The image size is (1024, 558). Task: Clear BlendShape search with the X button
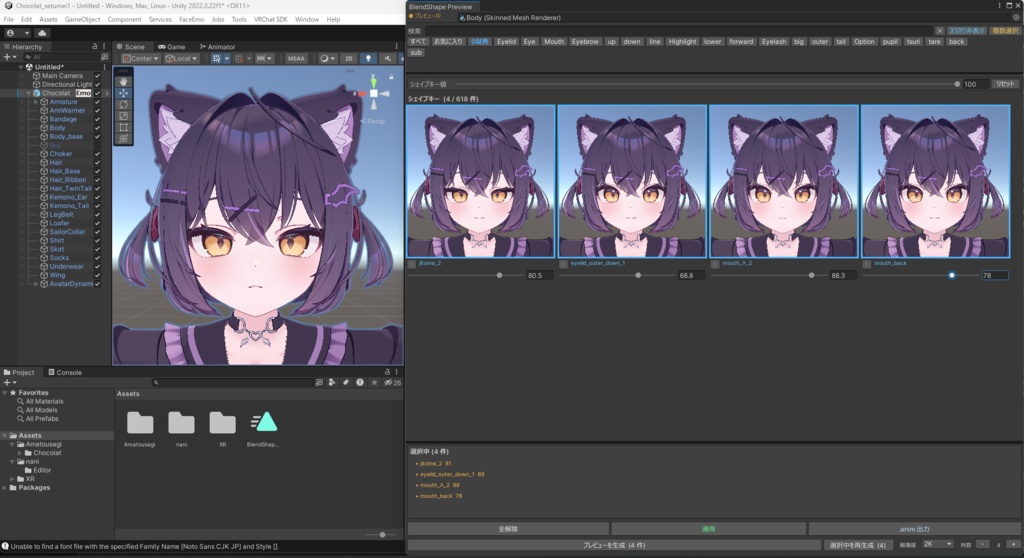(939, 31)
